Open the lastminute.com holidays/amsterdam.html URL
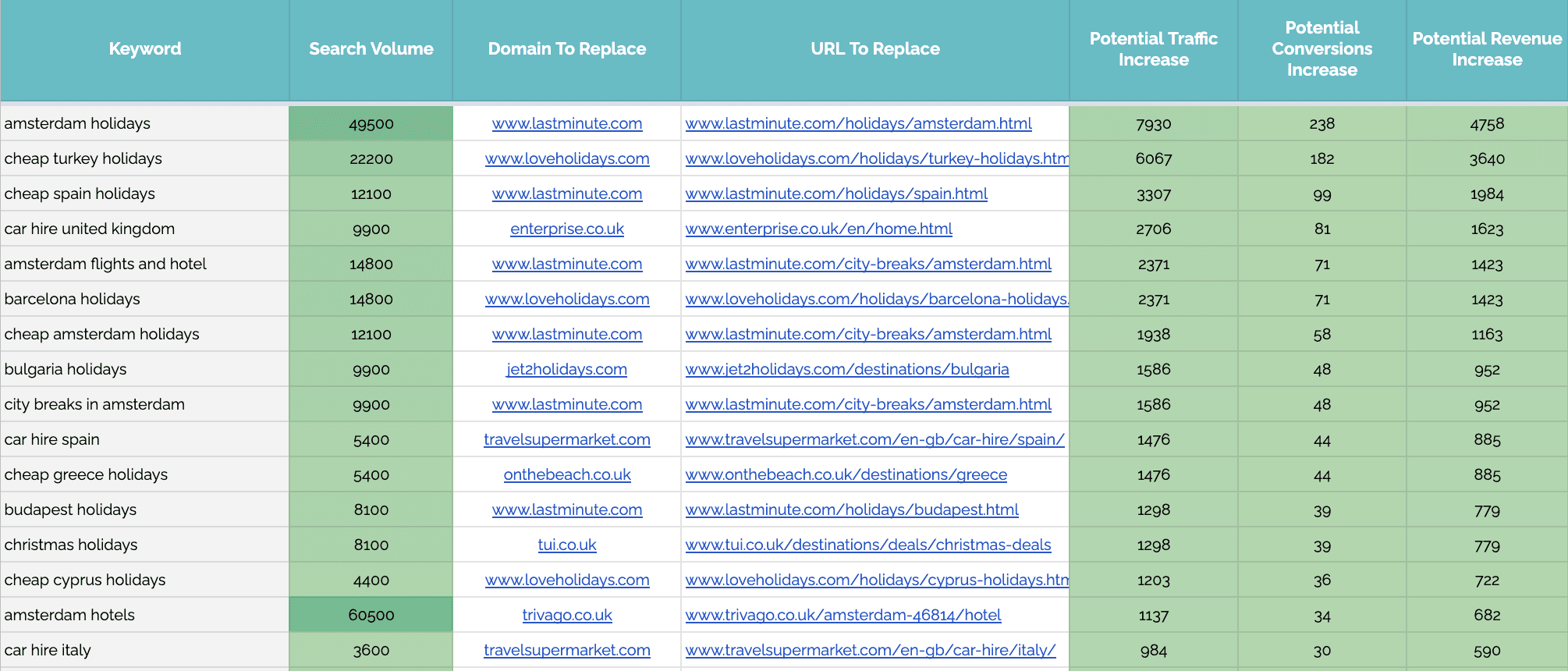This screenshot has width=1568, height=671. (858, 124)
